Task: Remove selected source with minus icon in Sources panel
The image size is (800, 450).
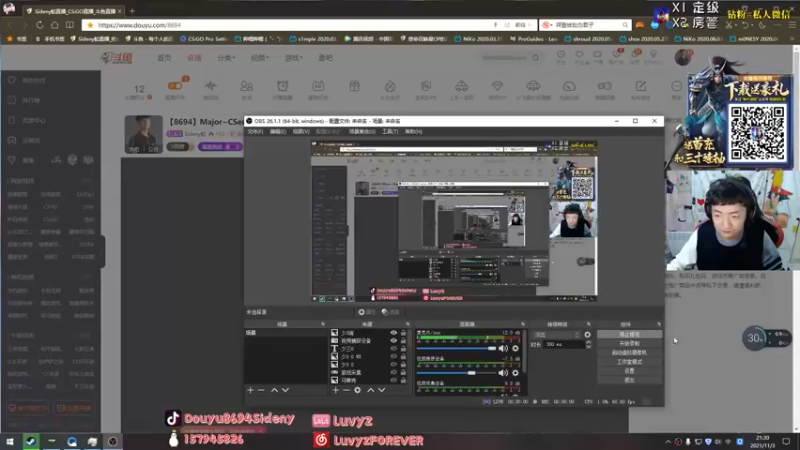Action: pos(346,390)
